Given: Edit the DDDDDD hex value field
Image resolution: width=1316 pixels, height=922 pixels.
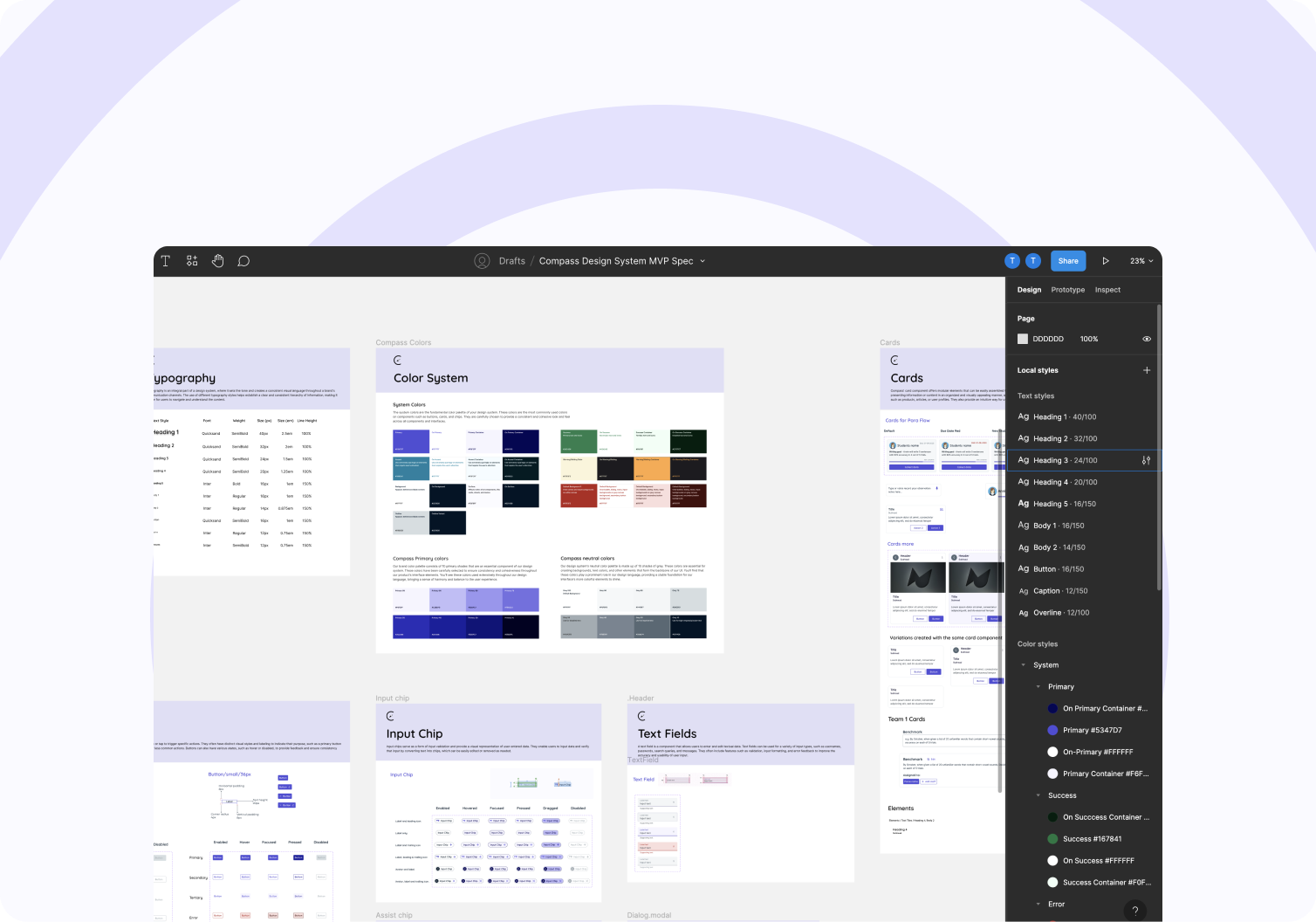Looking at the screenshot, I should coord(1048,339).
